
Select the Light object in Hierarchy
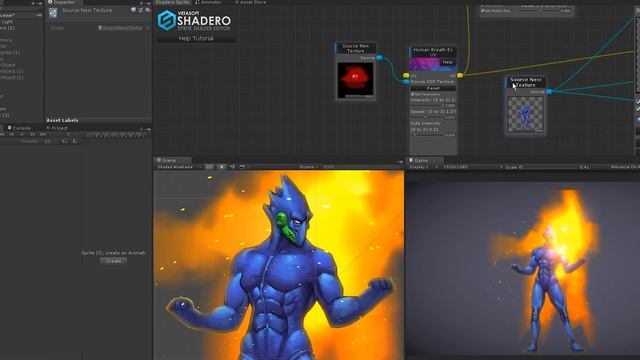tap(7, 22)
